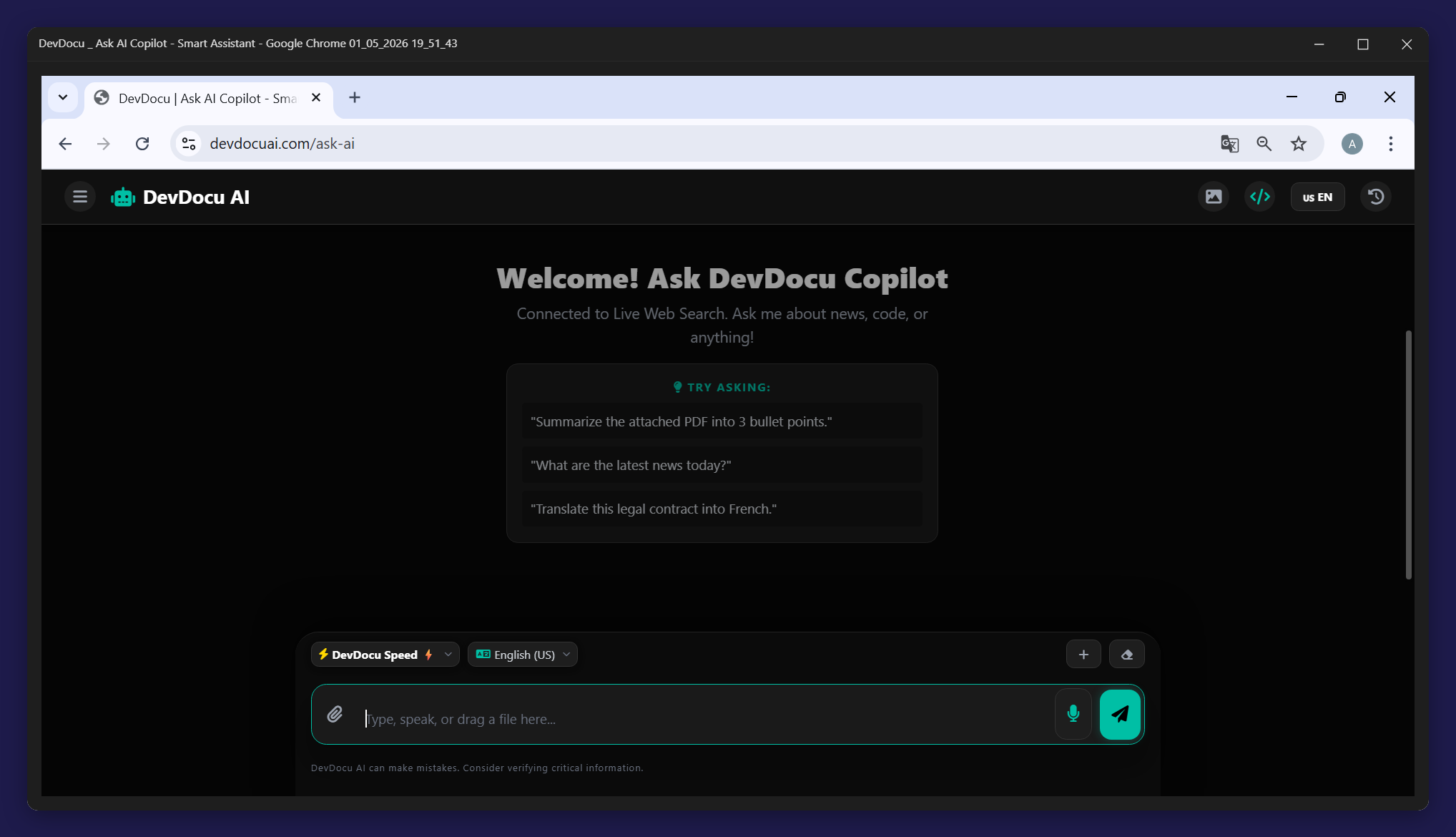Start voice input with the microphone icon
1456x837 pixels.
1073,714
